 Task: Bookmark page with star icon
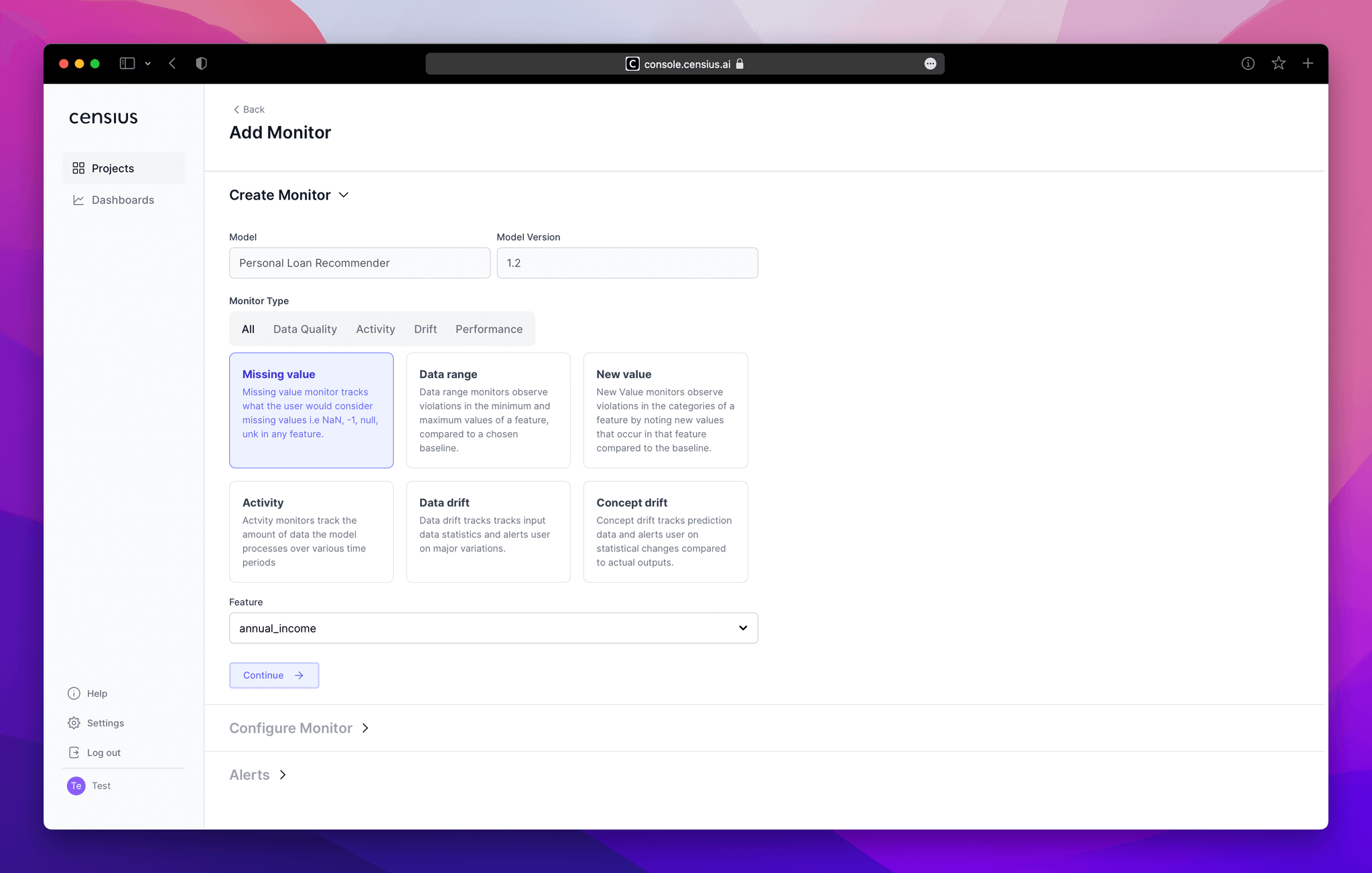[x=1278, y=64]
